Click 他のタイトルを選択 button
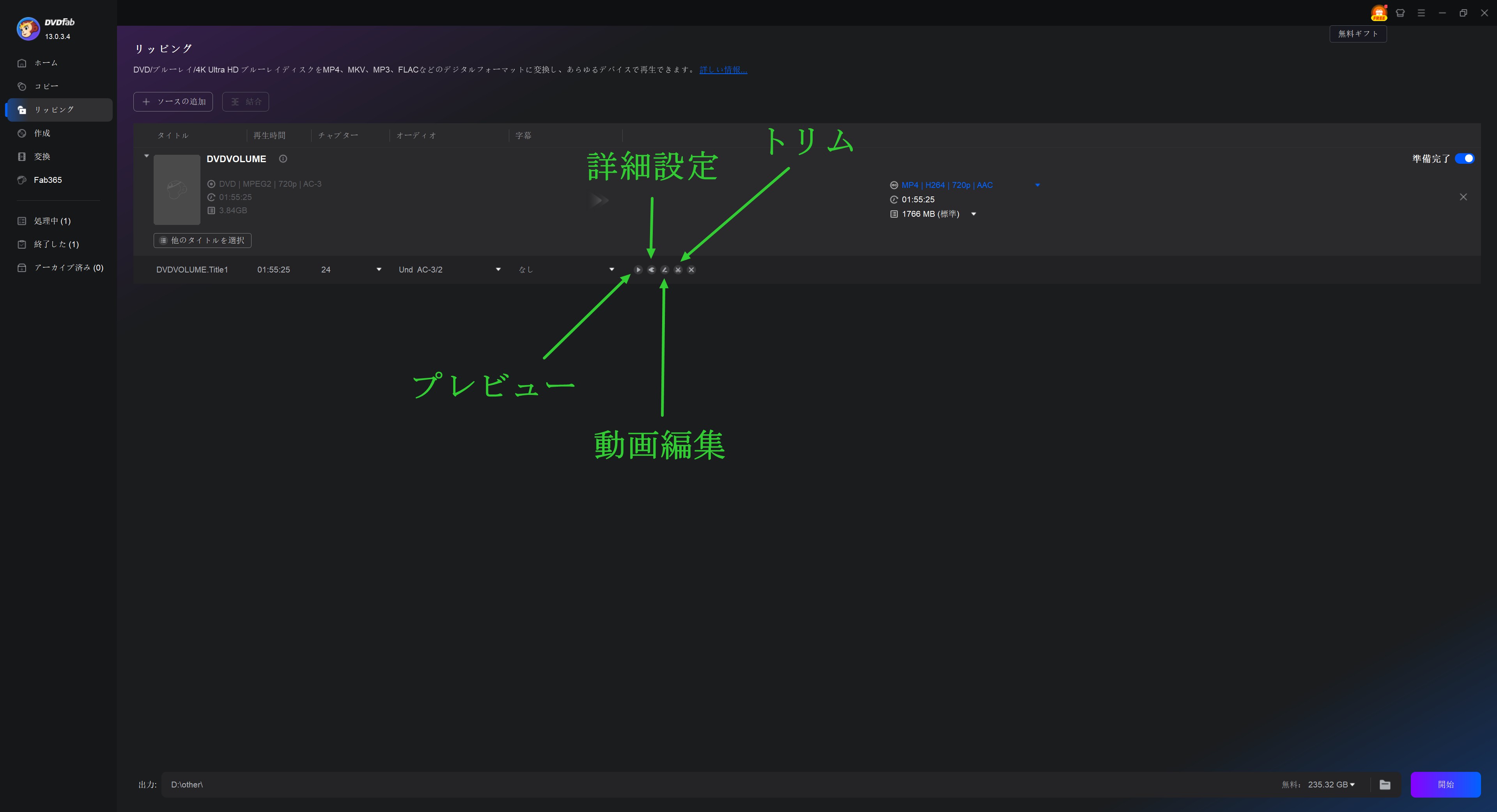Image resolution: width=1497 pixels, height=812 pixels. (202, 241)
